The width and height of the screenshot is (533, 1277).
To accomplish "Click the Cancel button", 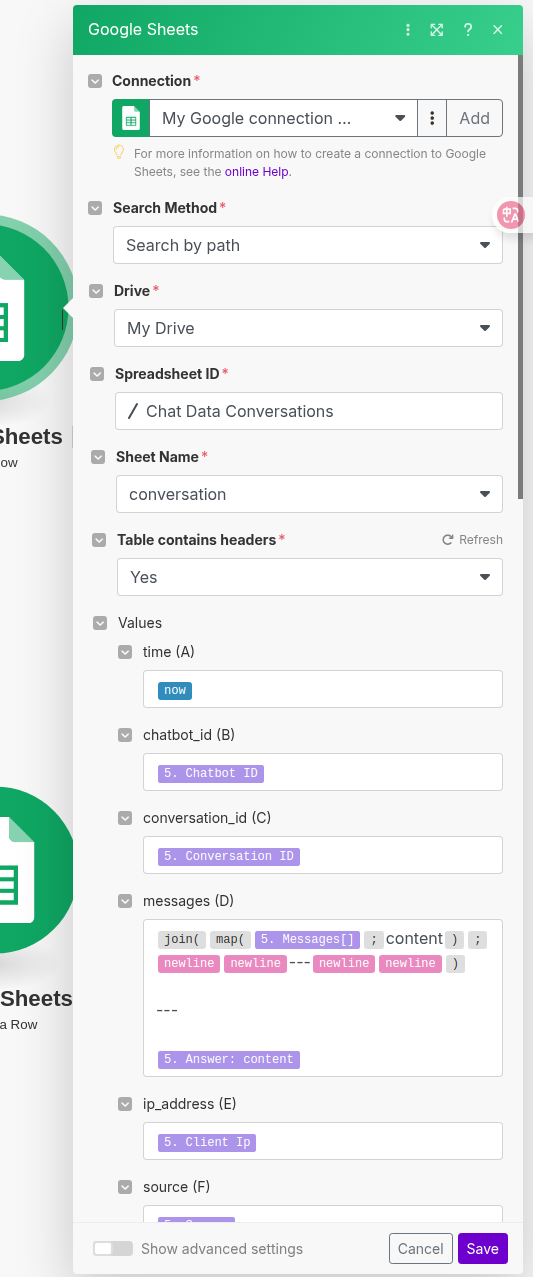I will point(420,1249).
